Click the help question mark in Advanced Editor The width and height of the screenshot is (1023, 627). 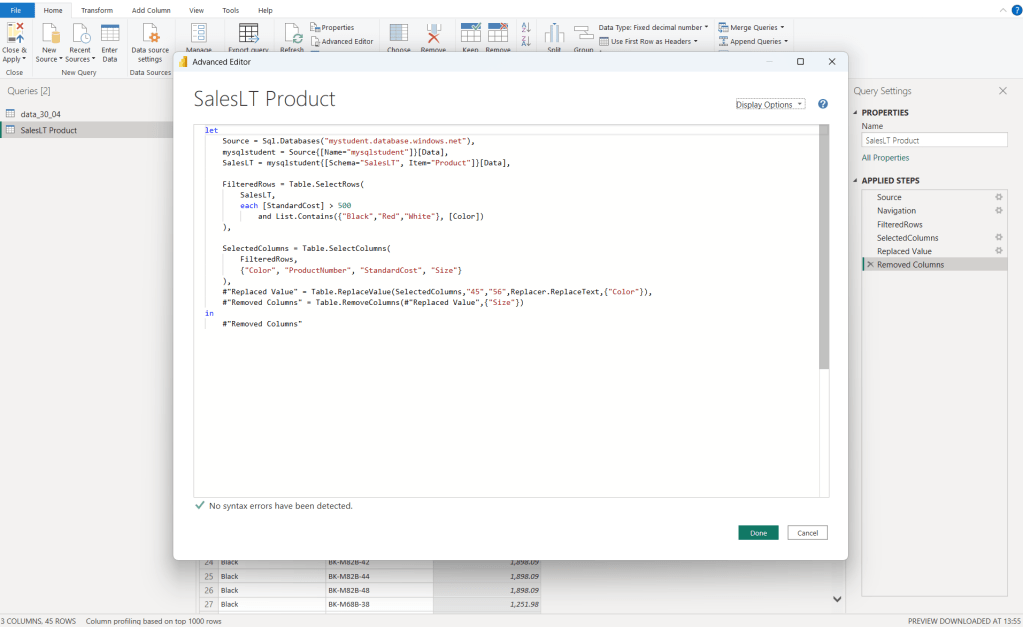pyautogui.click(x=823, y=104)
